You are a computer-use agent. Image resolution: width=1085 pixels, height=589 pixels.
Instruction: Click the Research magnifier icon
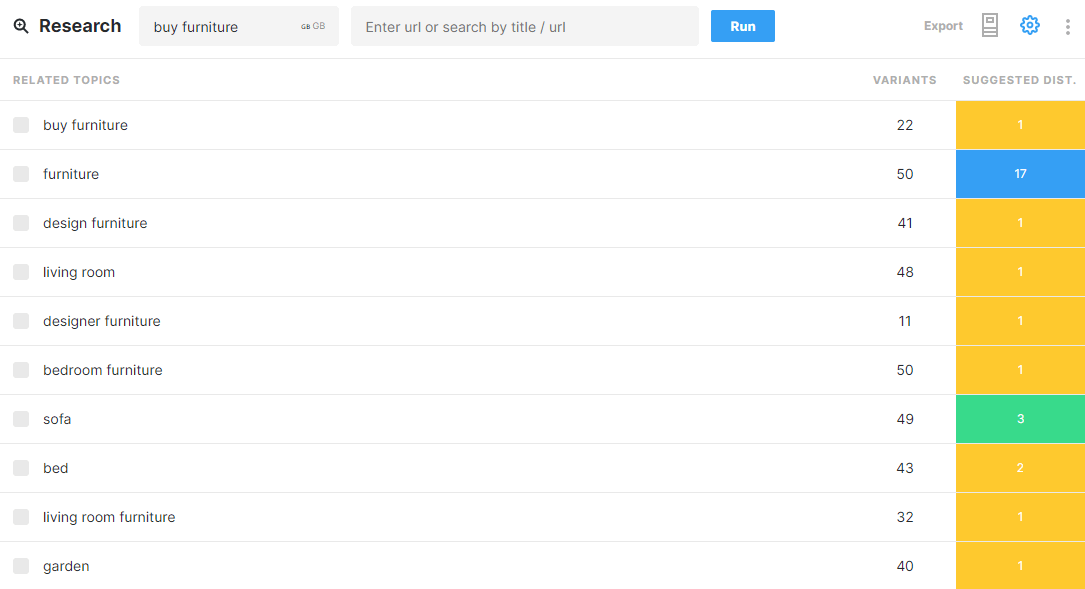point(21,26)
